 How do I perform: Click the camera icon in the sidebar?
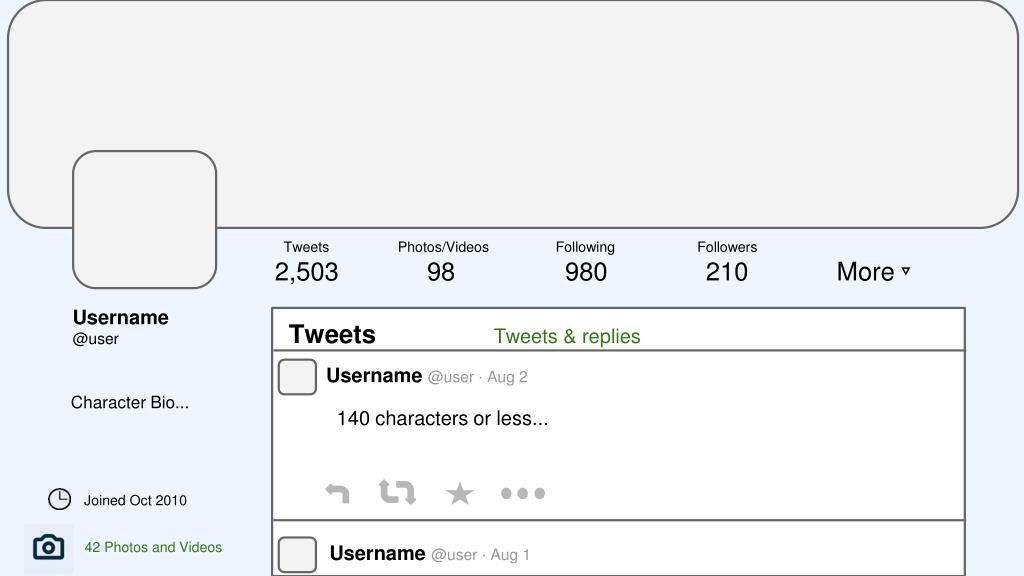pos(49,547)
